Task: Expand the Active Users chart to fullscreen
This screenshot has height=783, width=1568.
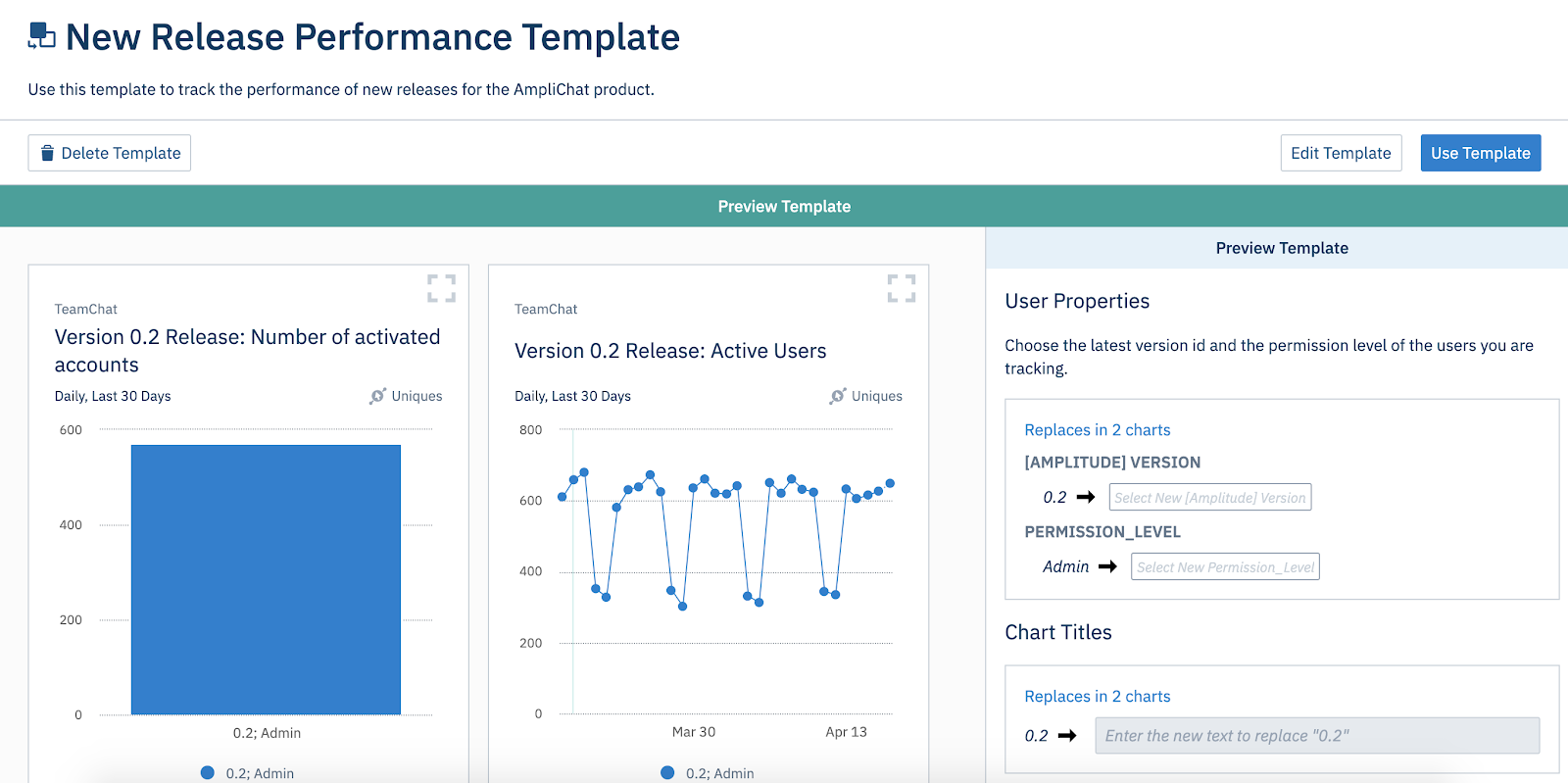Action: 902,288
